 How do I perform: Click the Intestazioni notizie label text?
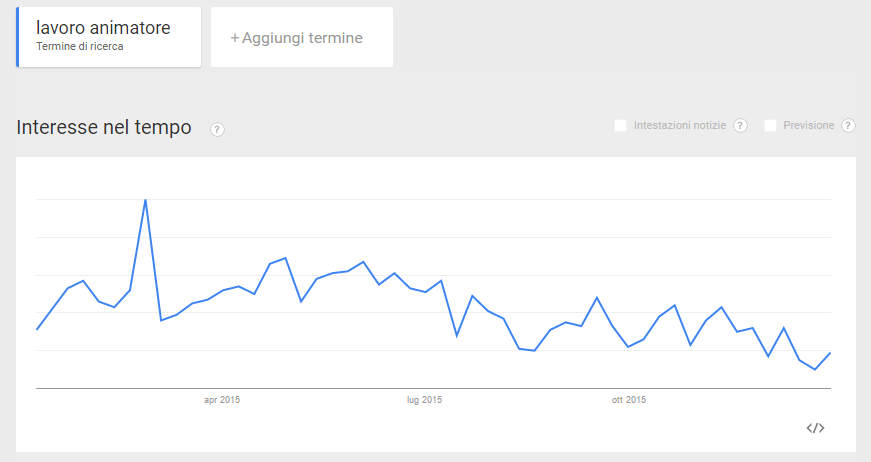click(680, 125)
